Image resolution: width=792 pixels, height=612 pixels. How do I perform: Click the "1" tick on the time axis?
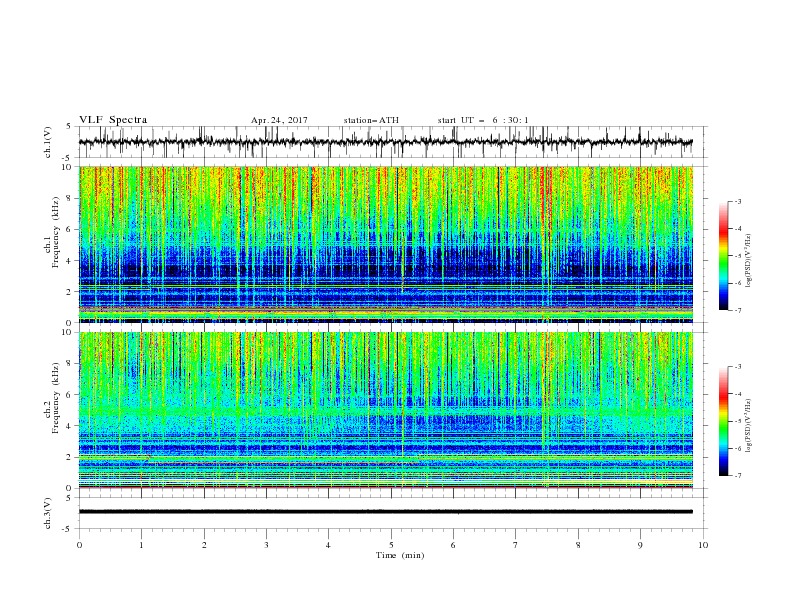[x=141, y=545]
